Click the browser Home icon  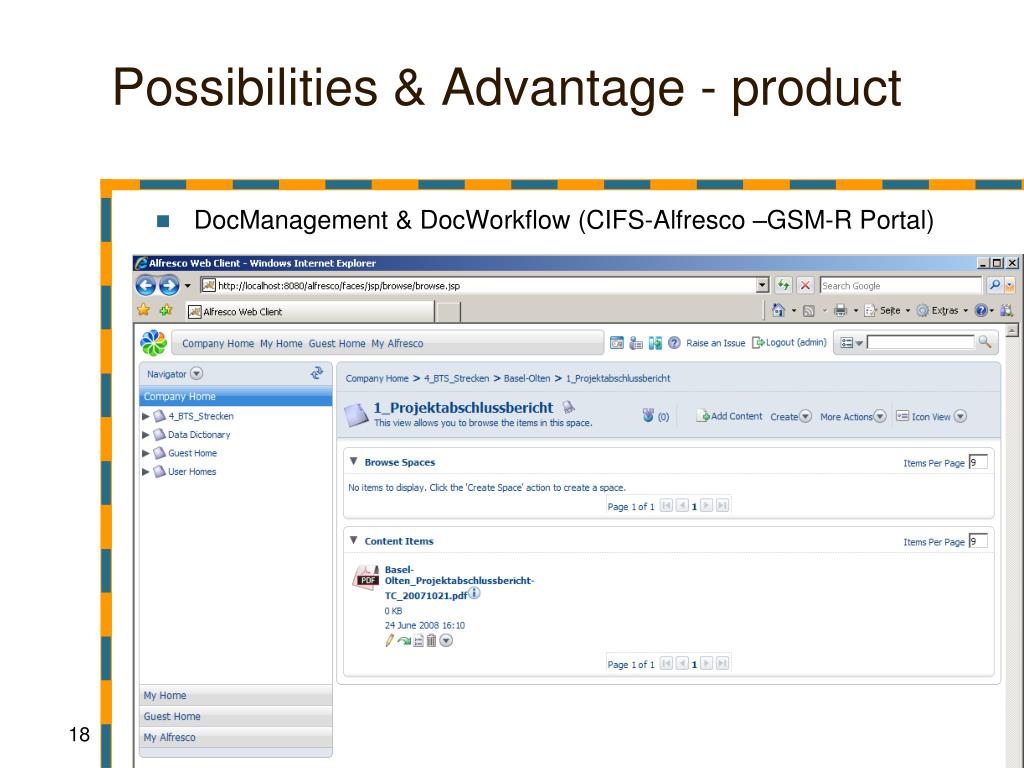778,310
